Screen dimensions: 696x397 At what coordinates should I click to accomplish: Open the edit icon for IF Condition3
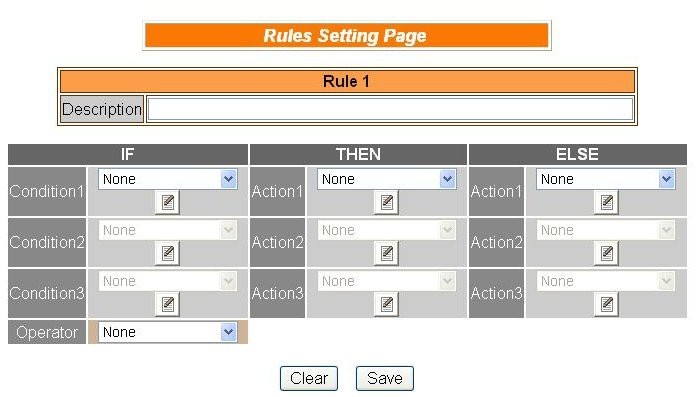[x=167, y=305]
